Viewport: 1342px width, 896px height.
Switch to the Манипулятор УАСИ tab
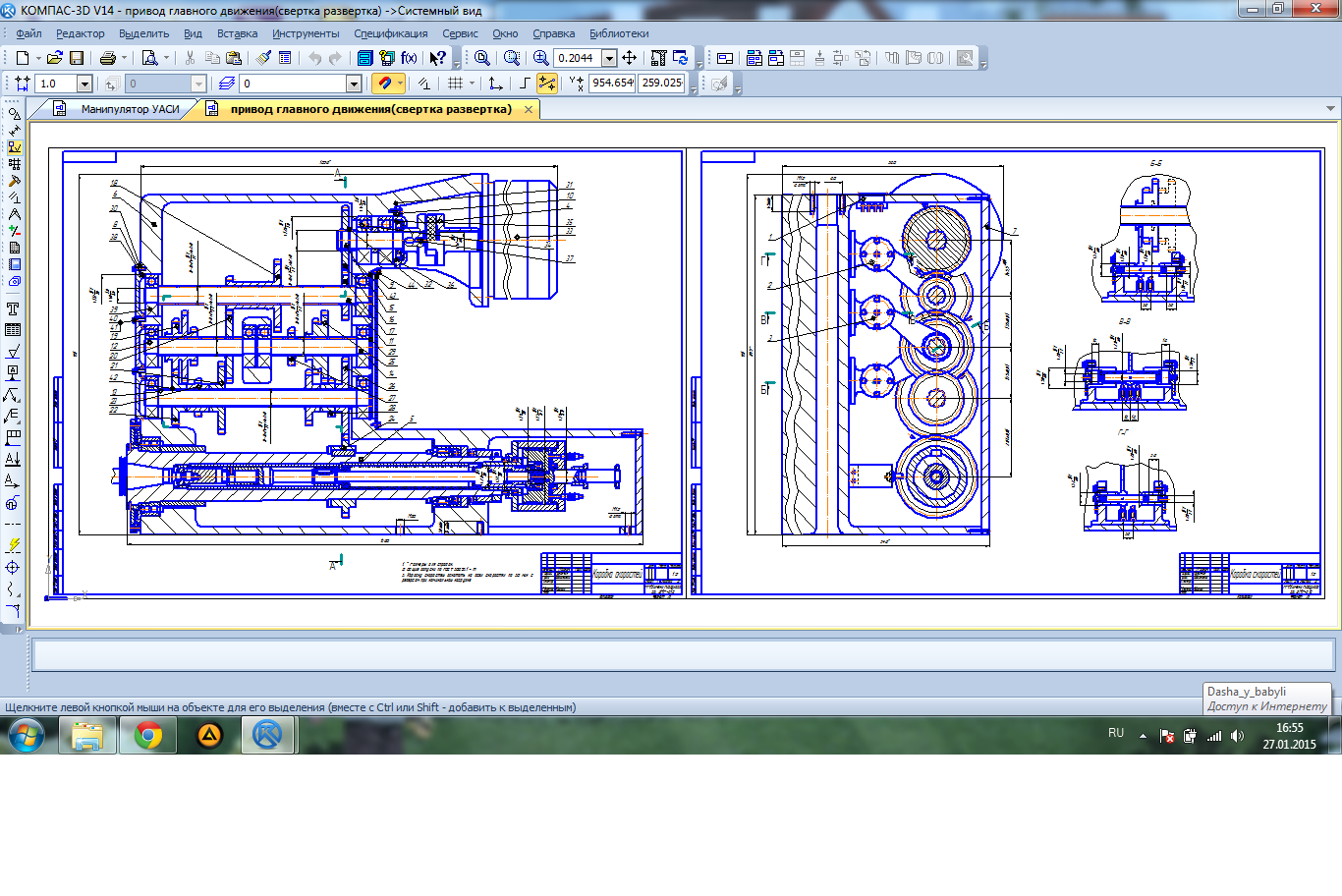[x=130, y=109]
